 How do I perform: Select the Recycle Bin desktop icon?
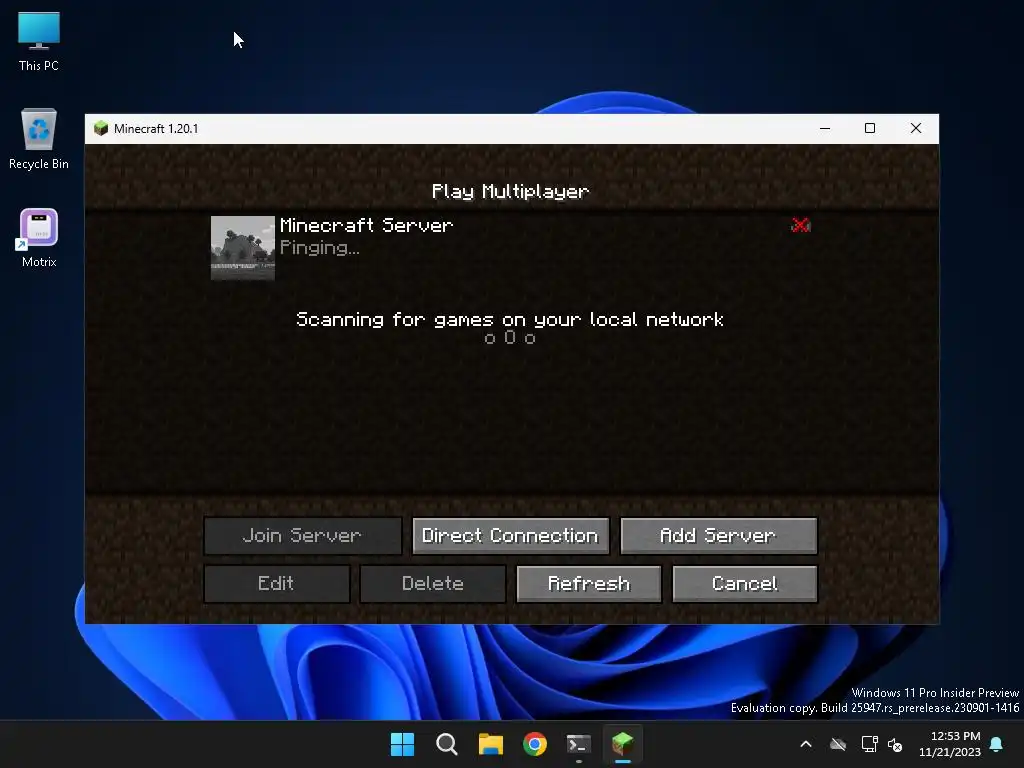click(39, 139)
